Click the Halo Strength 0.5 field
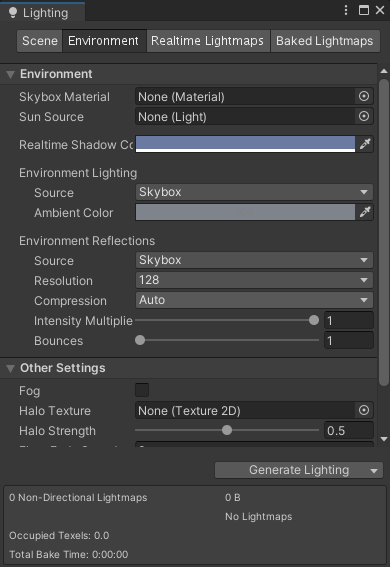 click(349, 430)
